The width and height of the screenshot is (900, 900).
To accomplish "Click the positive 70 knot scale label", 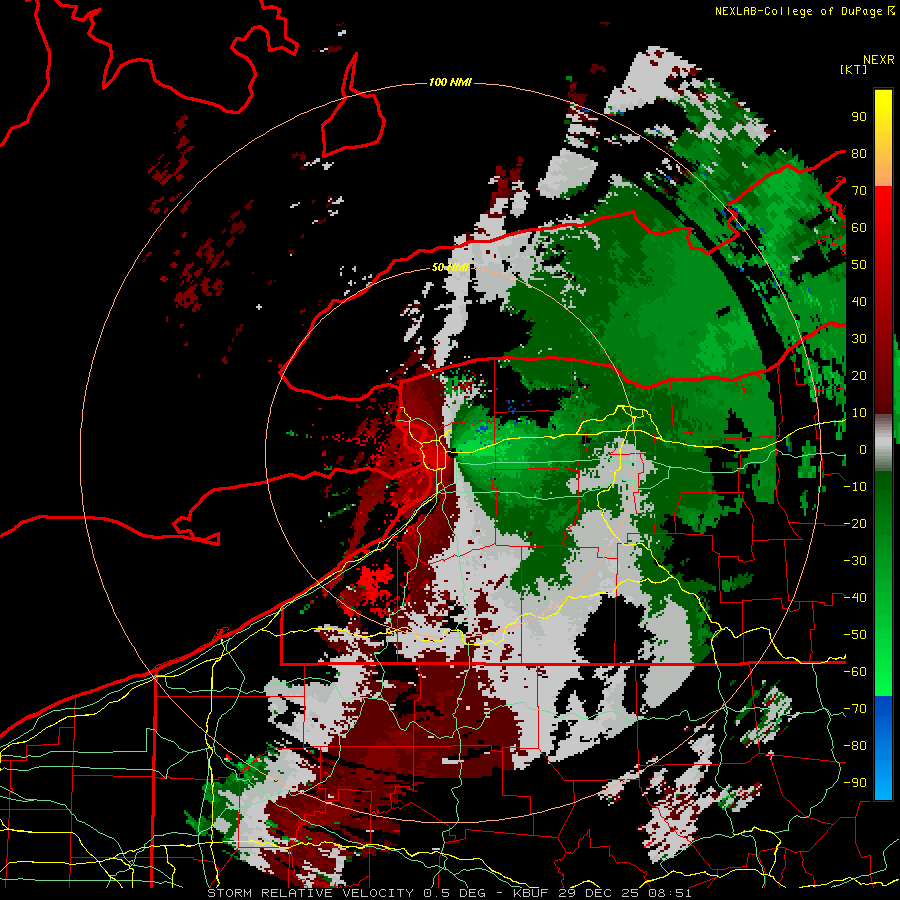I will [x=859, y=191].
